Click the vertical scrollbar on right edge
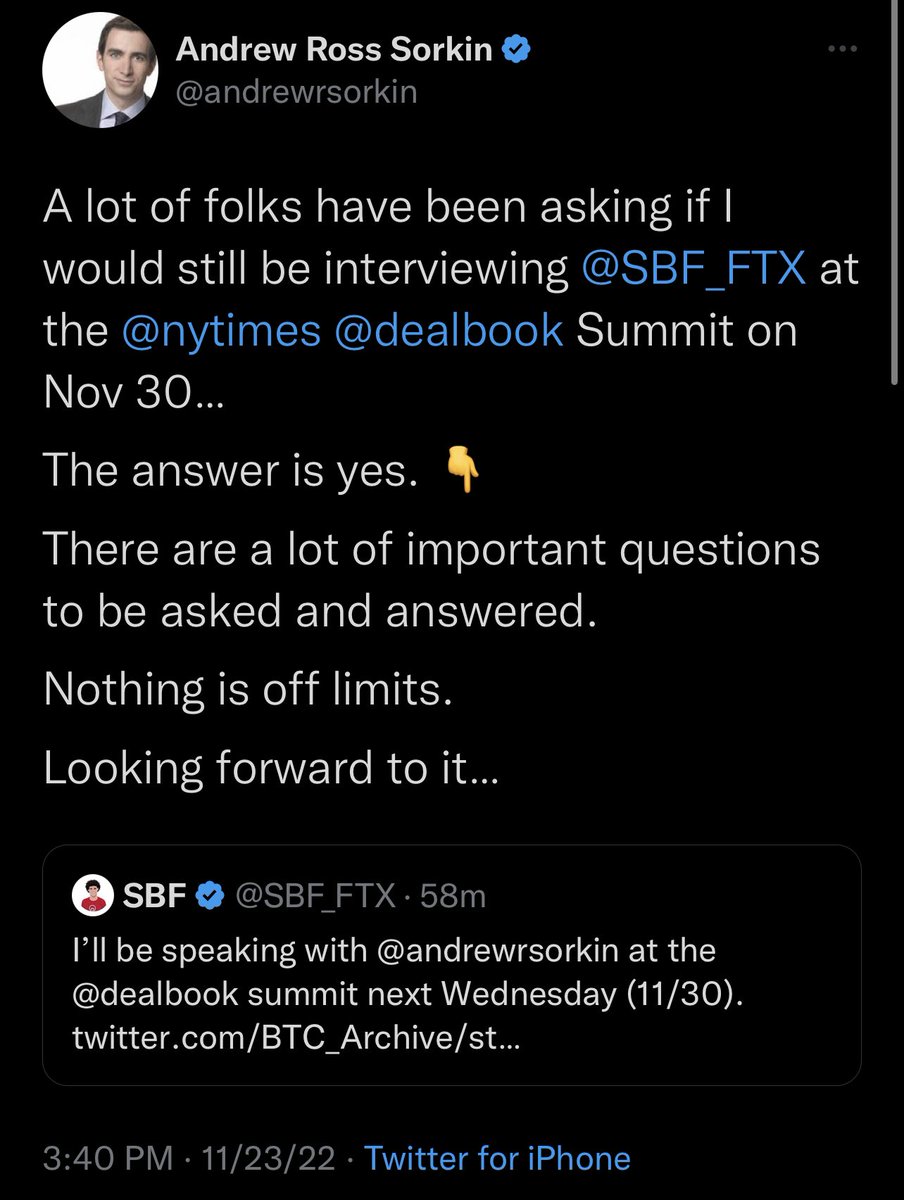Viewport: 904px width, 1200px height. (x=894, y=200)
